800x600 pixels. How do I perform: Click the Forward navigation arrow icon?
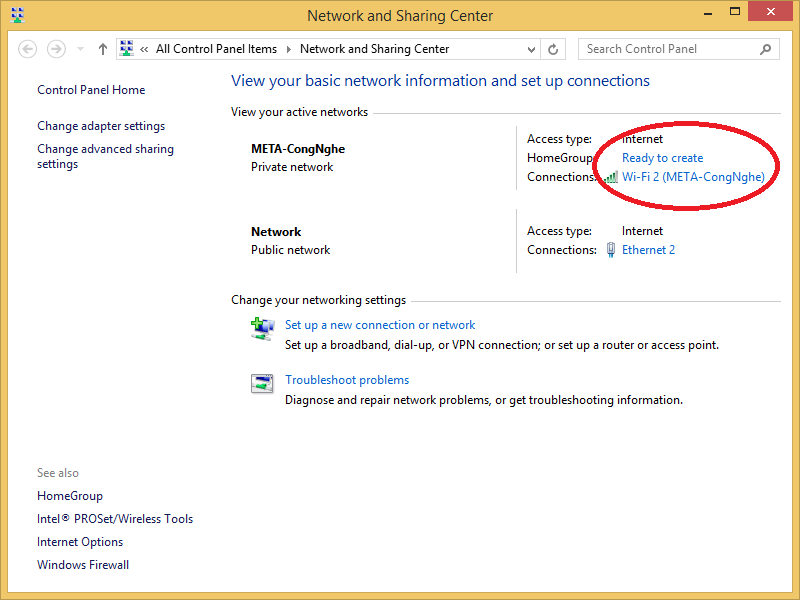coord(56,49)
